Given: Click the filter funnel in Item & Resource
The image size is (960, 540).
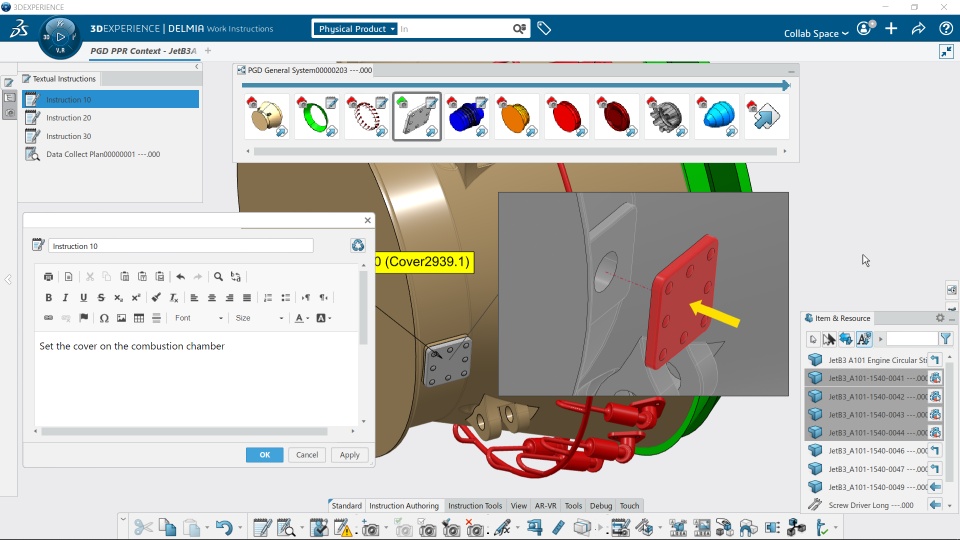Looking at the screenshot, I should pyautogui.click(x=946, y=339).
